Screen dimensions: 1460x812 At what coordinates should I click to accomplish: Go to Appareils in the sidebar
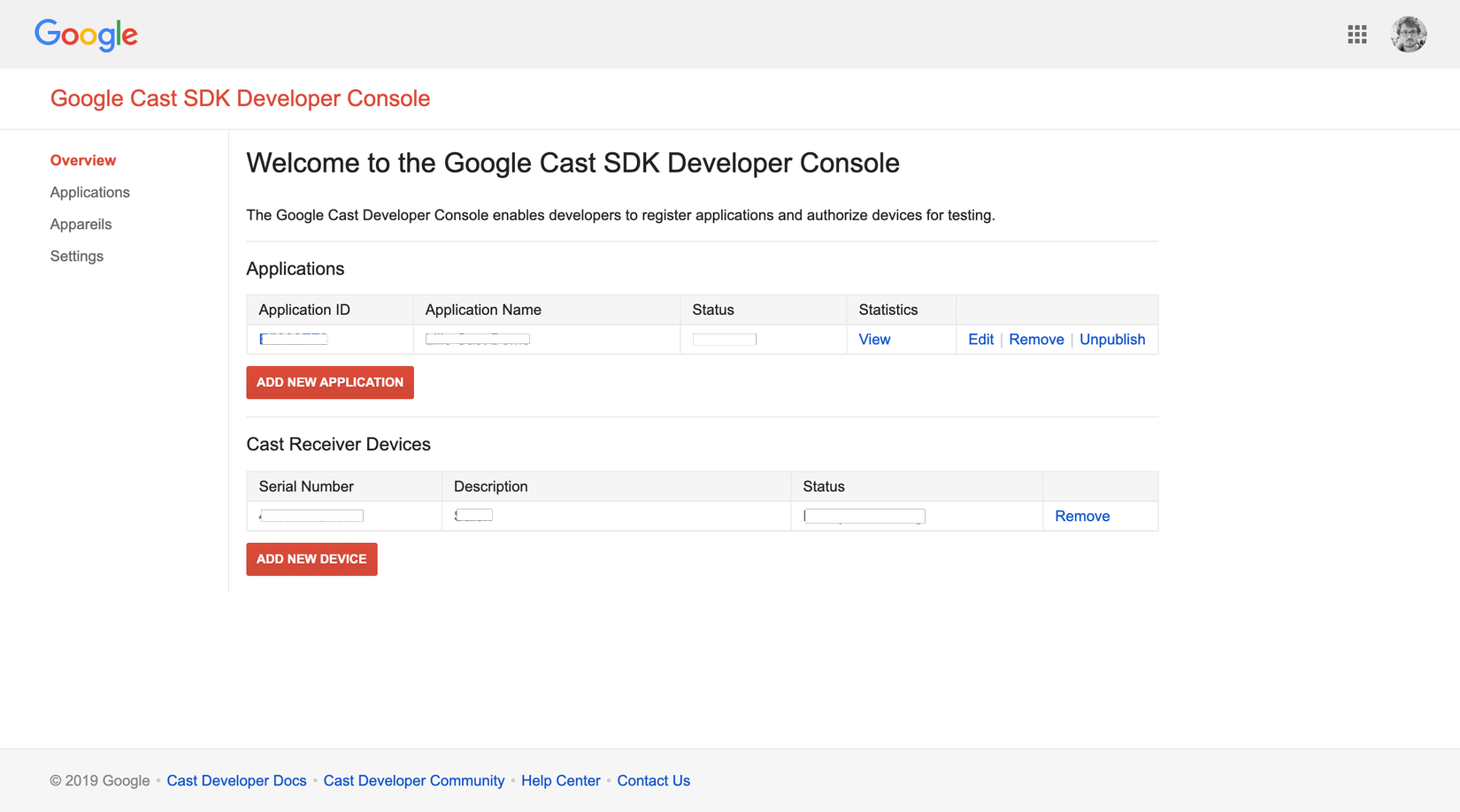pos(81,224)
